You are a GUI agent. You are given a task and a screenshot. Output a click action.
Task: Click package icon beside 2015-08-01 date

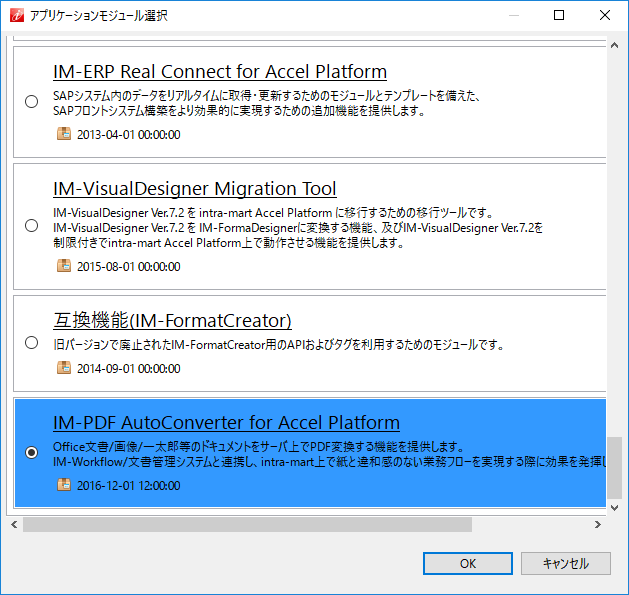click(x=64, y=266)
